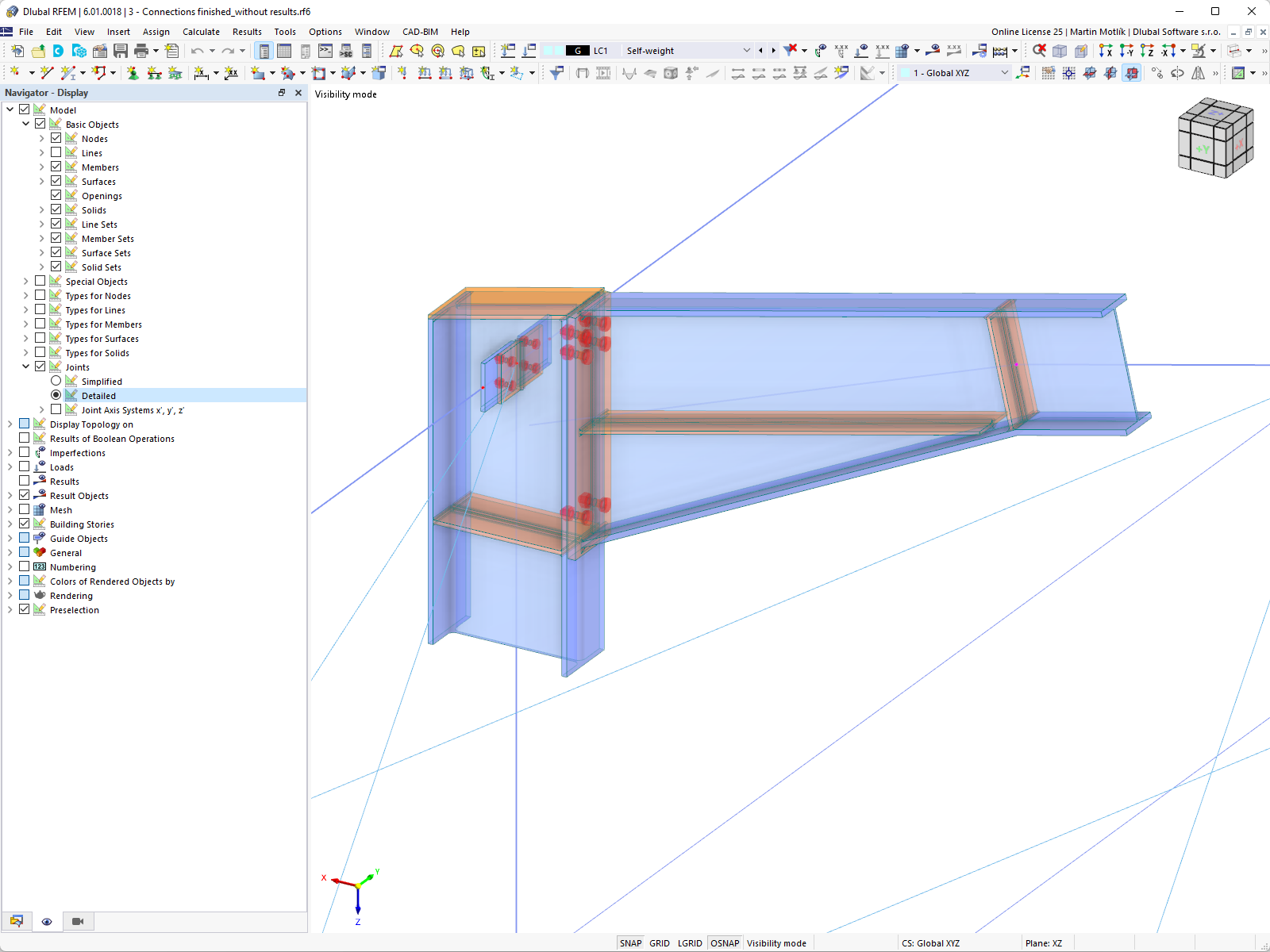
Task: Activate the Undo icon
Action: click(198, 51)
